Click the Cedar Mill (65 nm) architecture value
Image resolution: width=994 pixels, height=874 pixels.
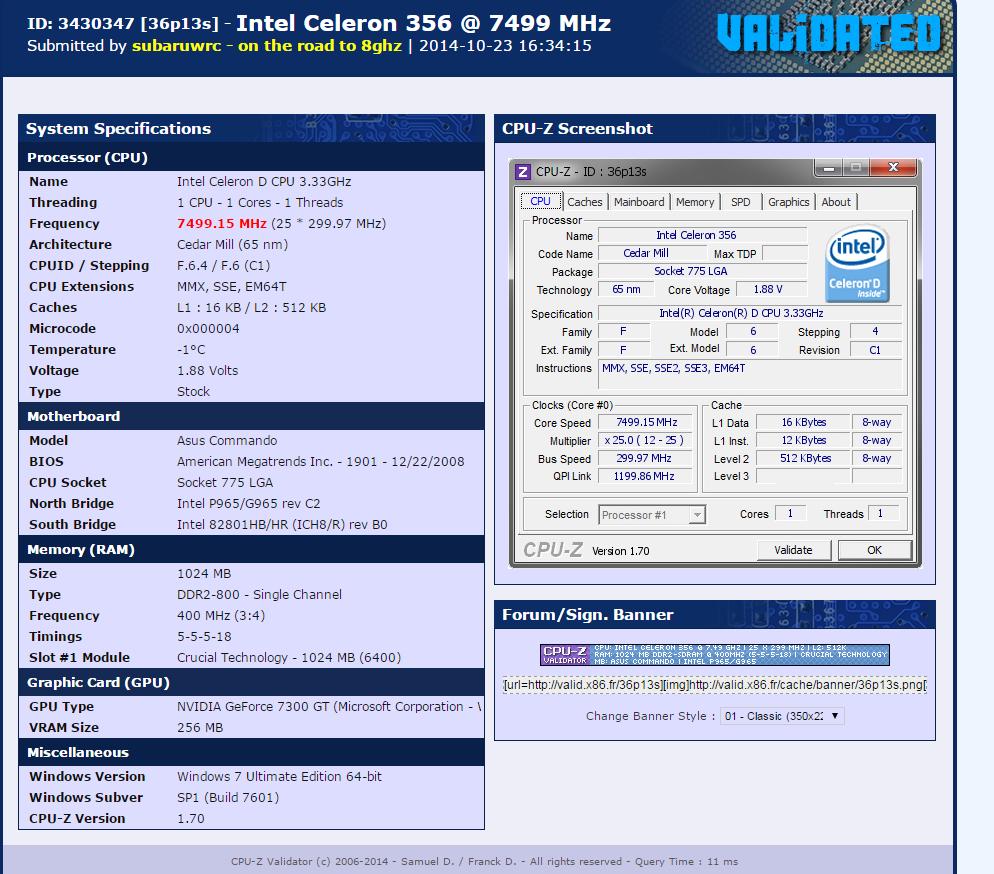pos(232,245)
